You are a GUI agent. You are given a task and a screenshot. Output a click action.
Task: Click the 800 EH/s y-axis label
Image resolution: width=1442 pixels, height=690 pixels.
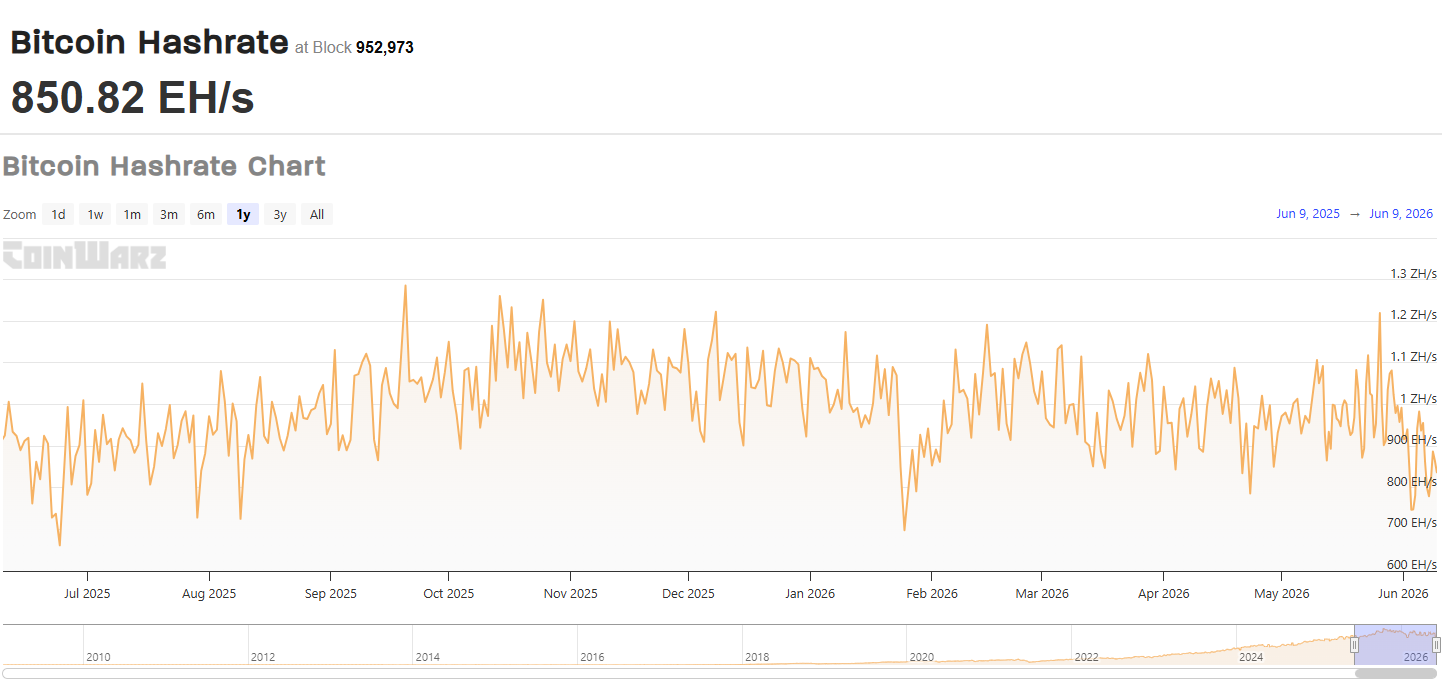tap(1411, 481)
